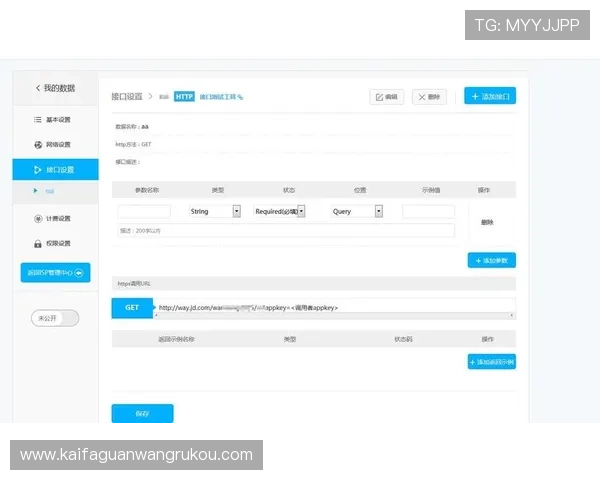
Task: Click the pencil icon on 编辑 button
Action: [x=379, y=97]
